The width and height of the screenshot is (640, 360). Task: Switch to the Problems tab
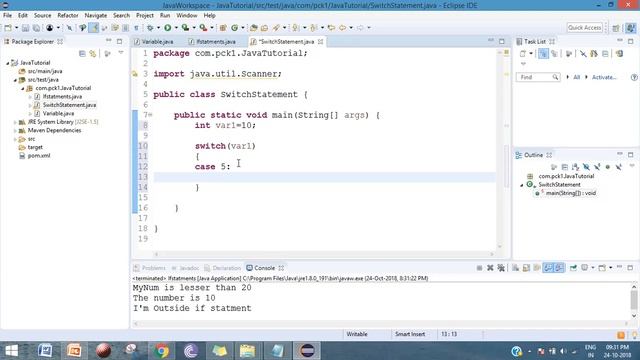tap(150, 268)
